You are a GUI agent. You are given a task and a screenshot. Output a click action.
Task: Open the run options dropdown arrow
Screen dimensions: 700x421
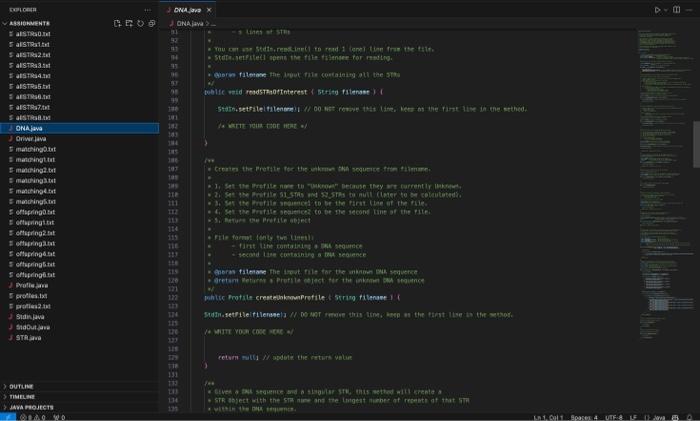coord(666,10)
